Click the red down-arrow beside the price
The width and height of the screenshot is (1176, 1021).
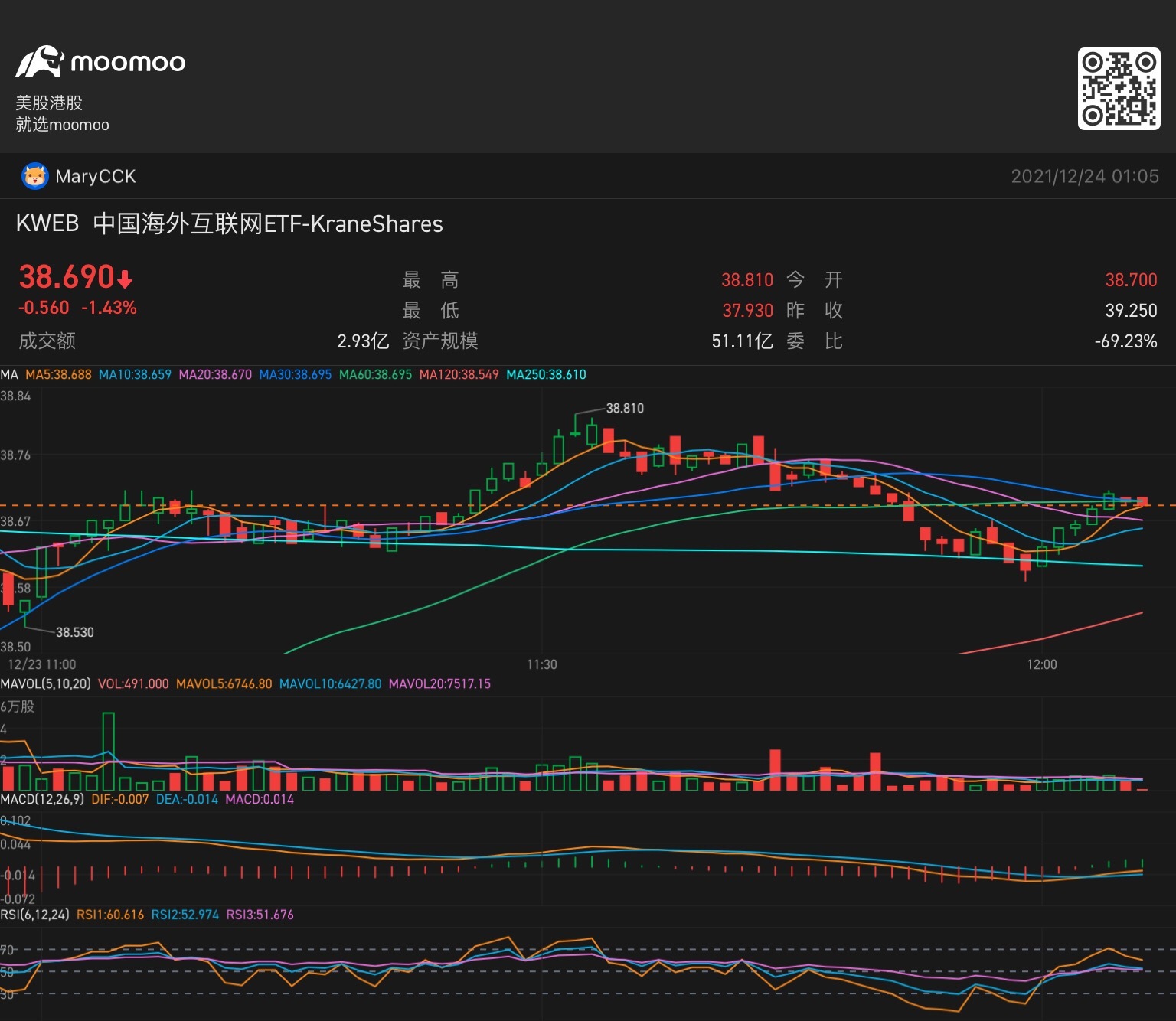(126, 279)
